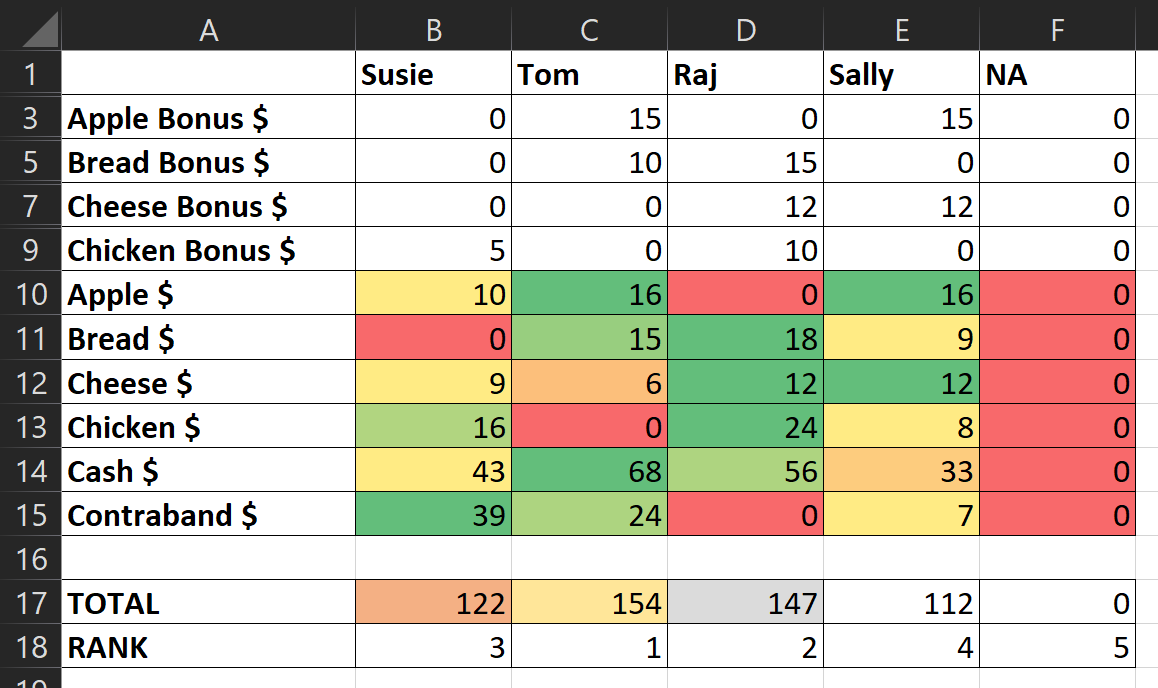Select the Bread $ label in row 11

(208, 338)
